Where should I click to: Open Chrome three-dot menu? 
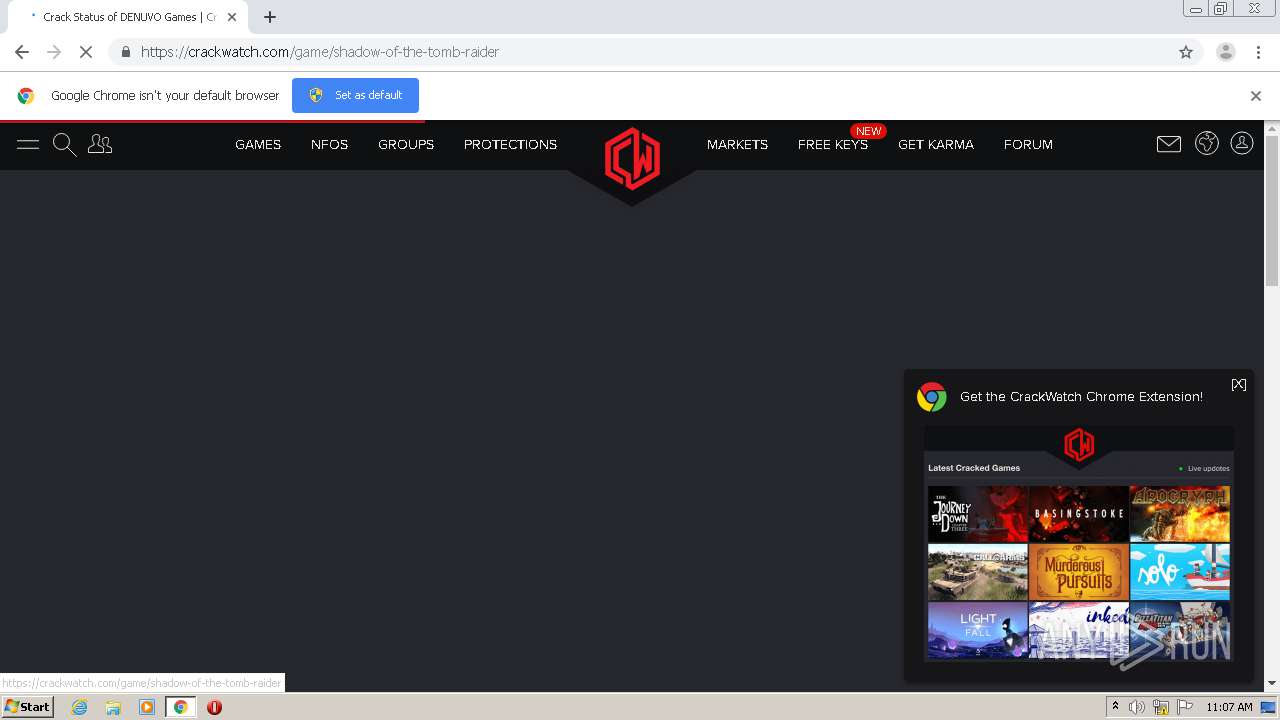click(x=1258, y=52)
